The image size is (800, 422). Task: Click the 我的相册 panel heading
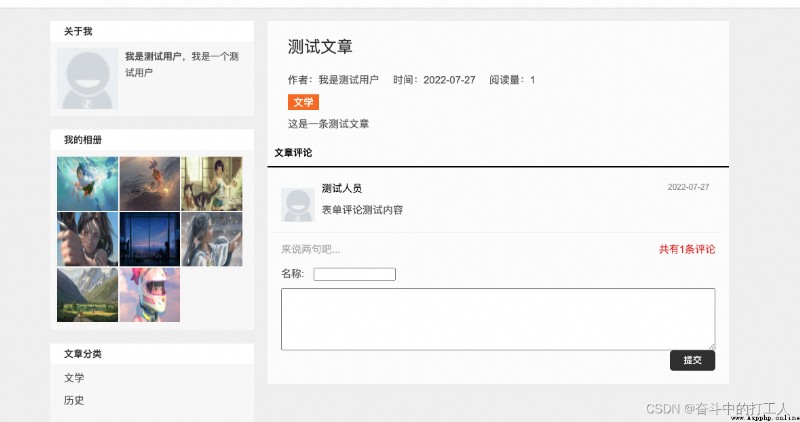click(83, 139)
